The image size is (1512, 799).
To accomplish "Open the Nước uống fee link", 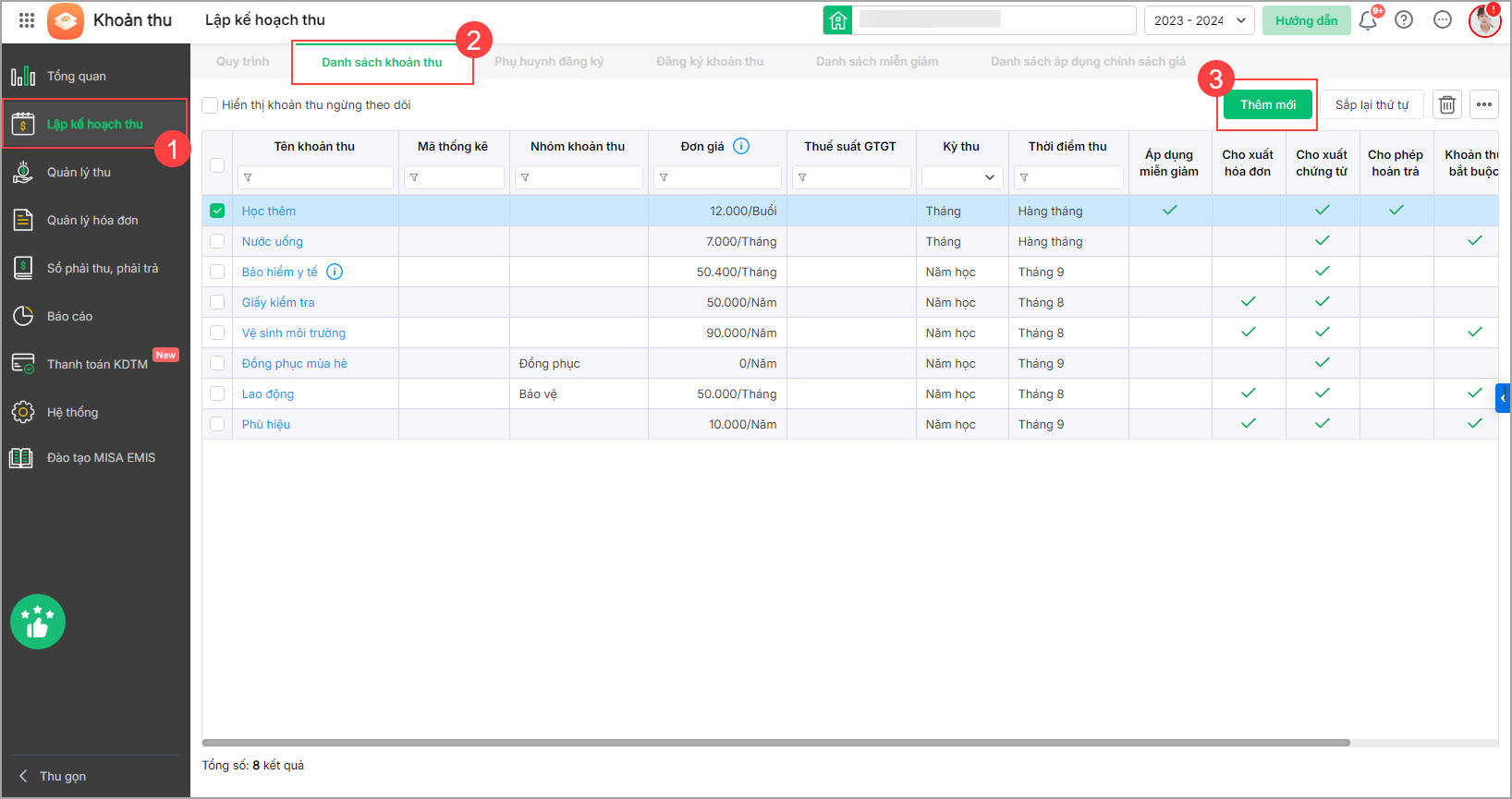I will point(273,241).
